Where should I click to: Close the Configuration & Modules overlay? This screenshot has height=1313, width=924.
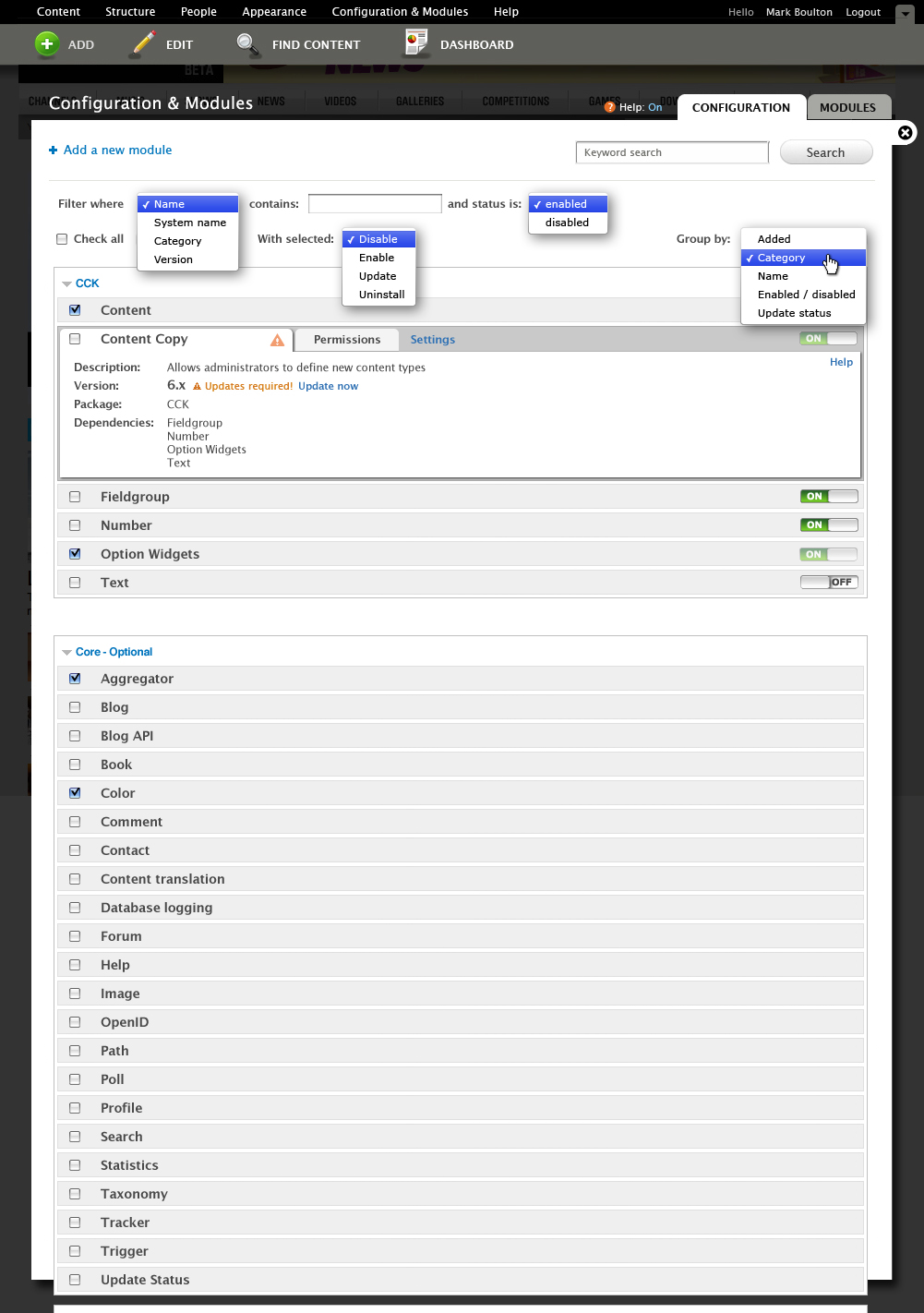[906, 133]
